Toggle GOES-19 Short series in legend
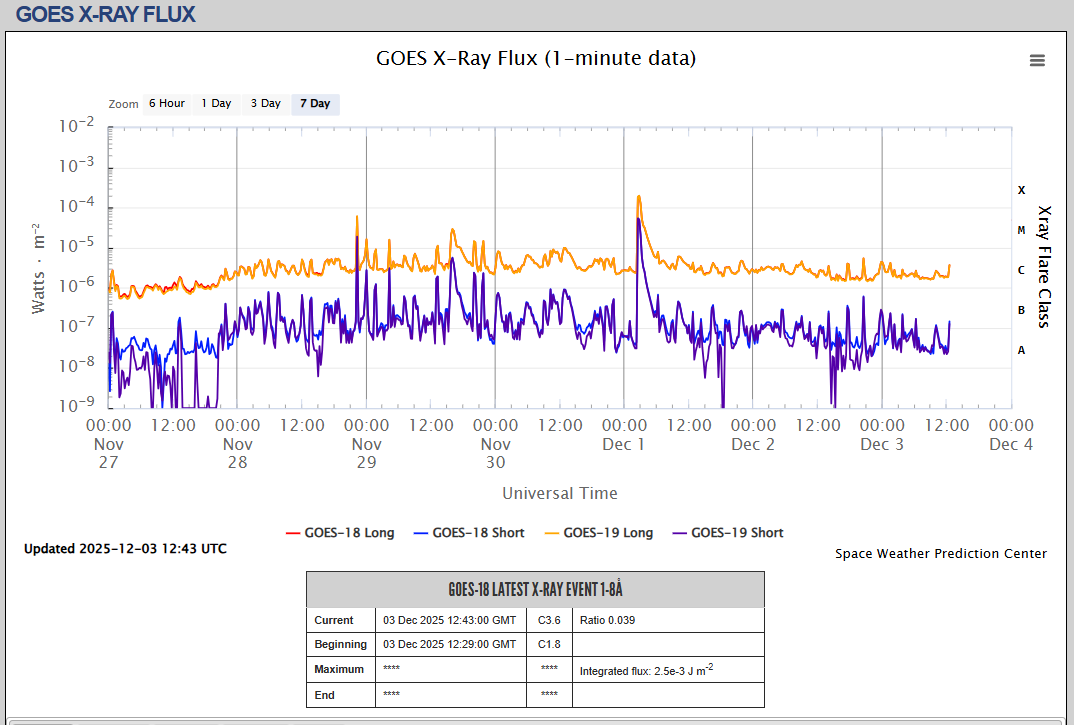The width and height of the screenshot is (1074, 725). click(728, 532)
